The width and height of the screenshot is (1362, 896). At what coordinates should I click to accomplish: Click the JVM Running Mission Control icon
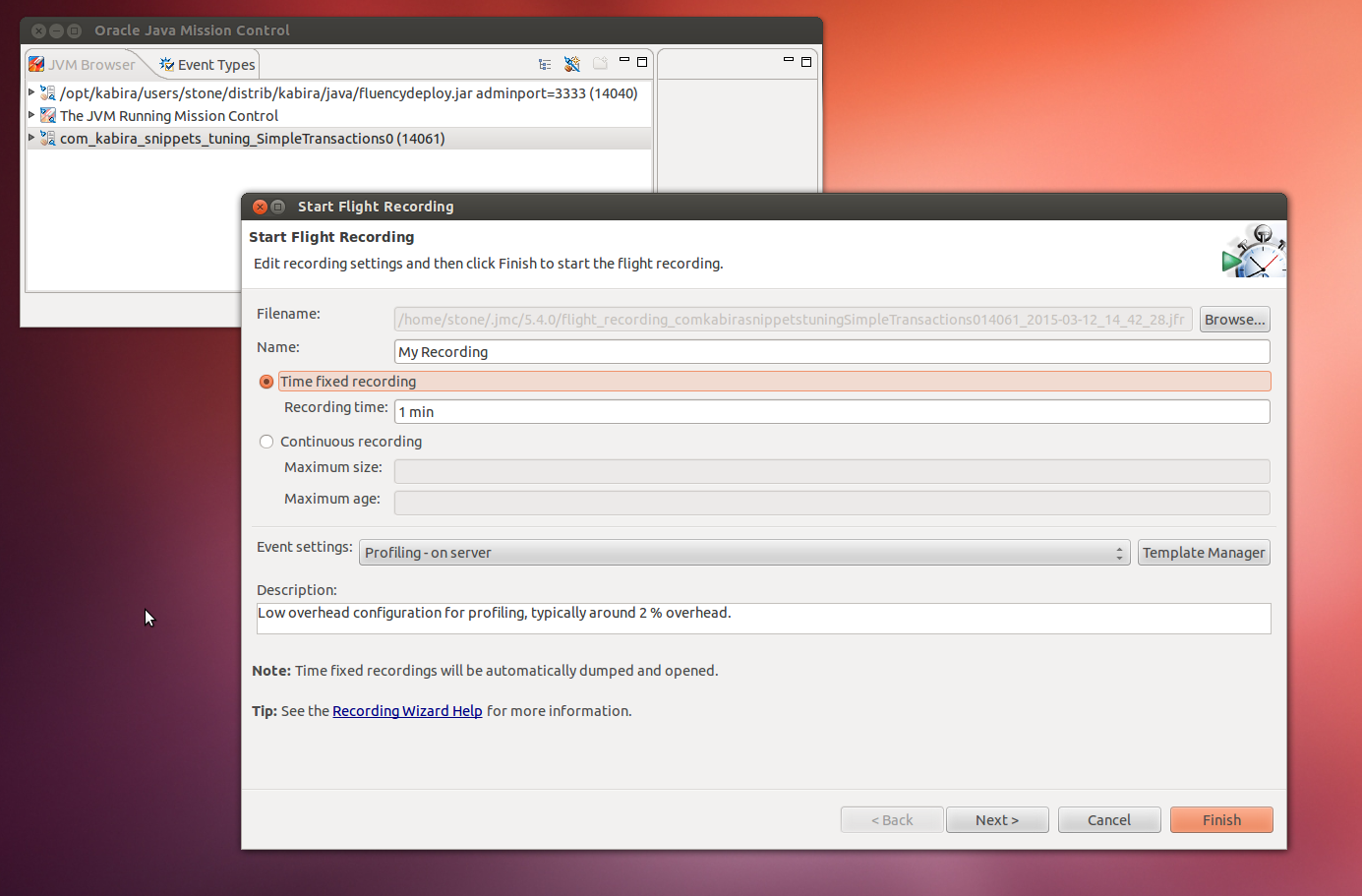point(47,116)
